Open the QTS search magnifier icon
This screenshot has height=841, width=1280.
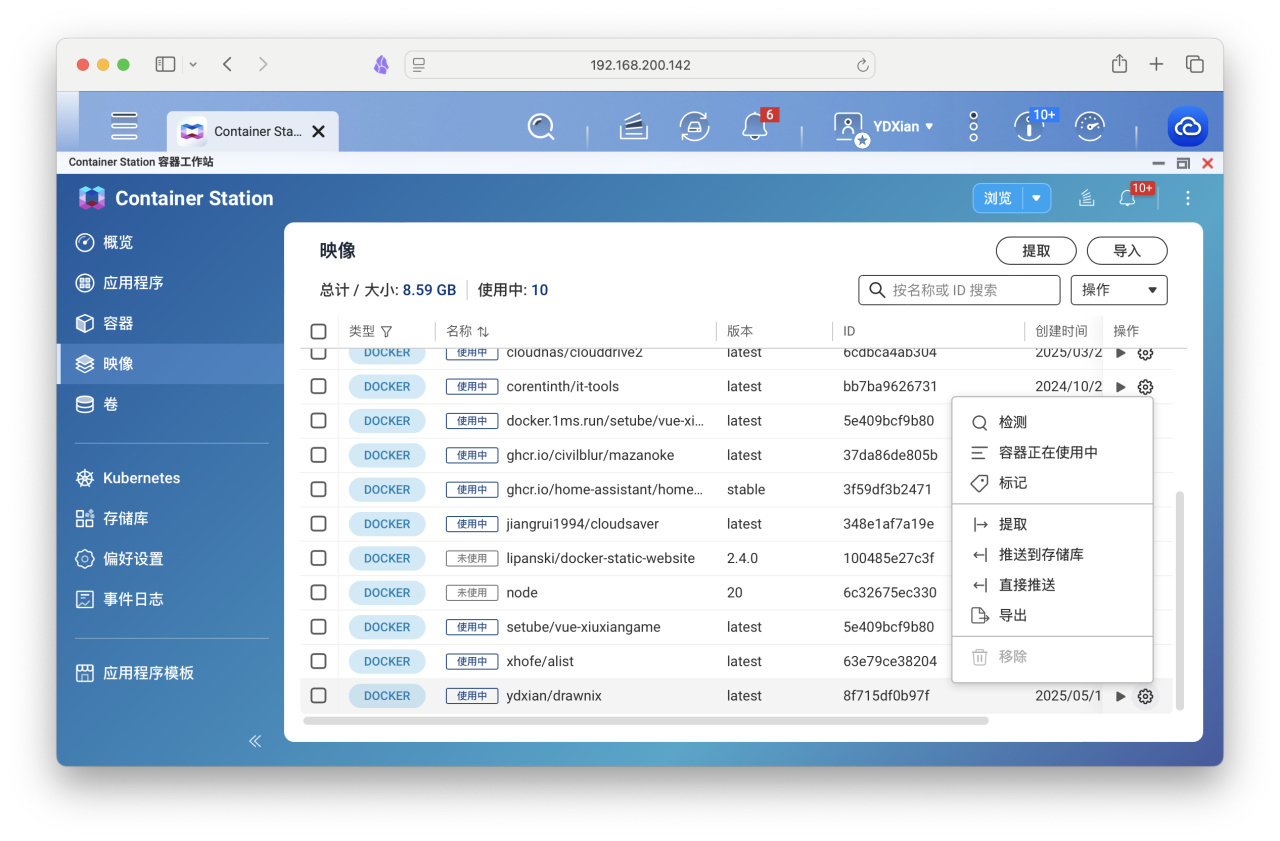[x=541, y=126]
